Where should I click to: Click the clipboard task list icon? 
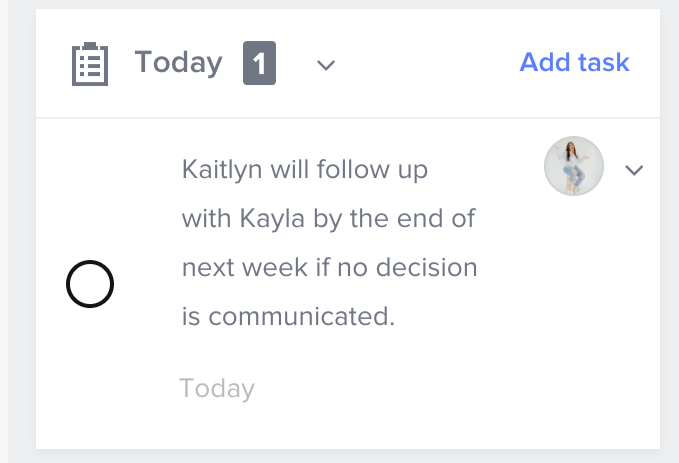[x=91, y=64]
